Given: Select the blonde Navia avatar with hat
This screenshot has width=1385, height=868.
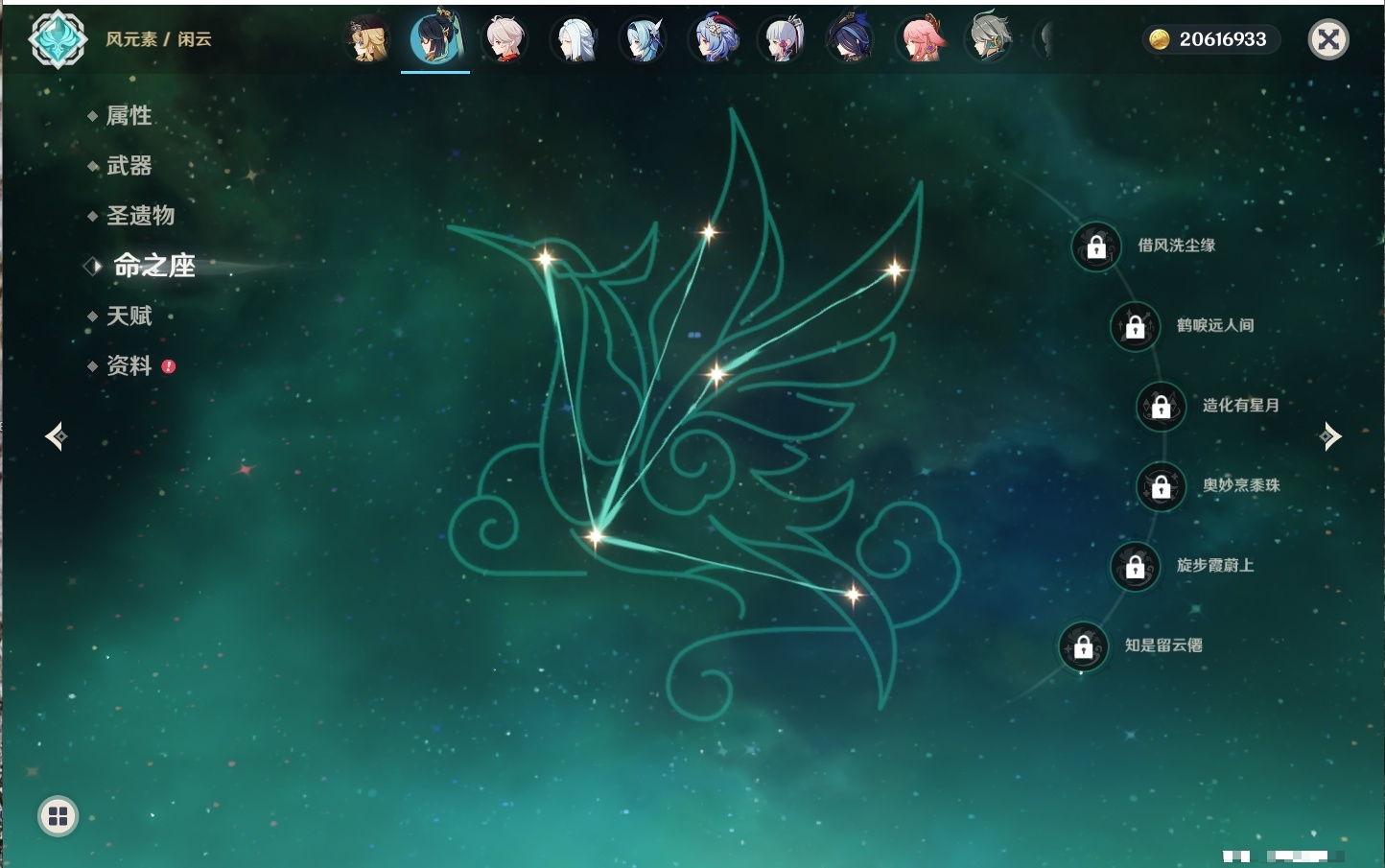Looking at the screenshot, I should 367,40.
